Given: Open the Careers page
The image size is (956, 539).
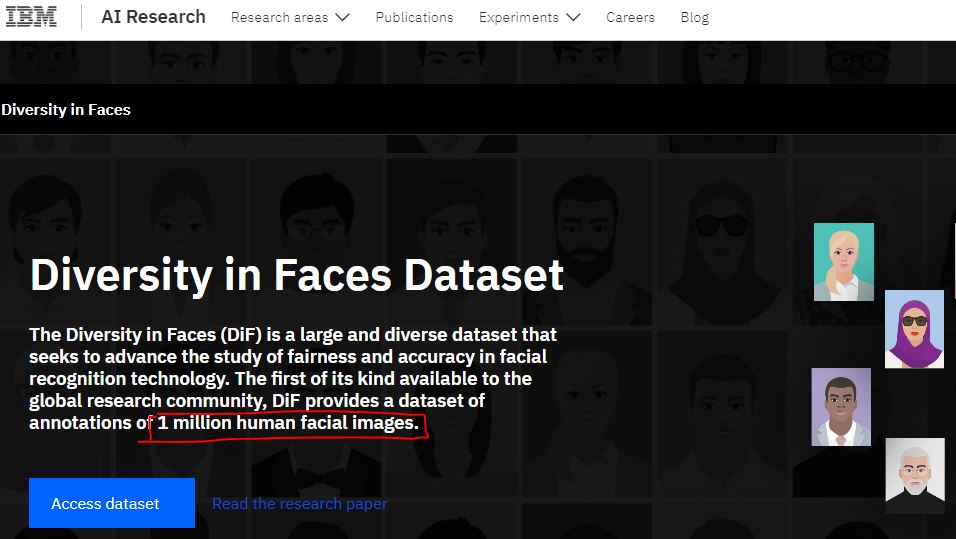Looking at the screenshot, I should pos(630,18).
